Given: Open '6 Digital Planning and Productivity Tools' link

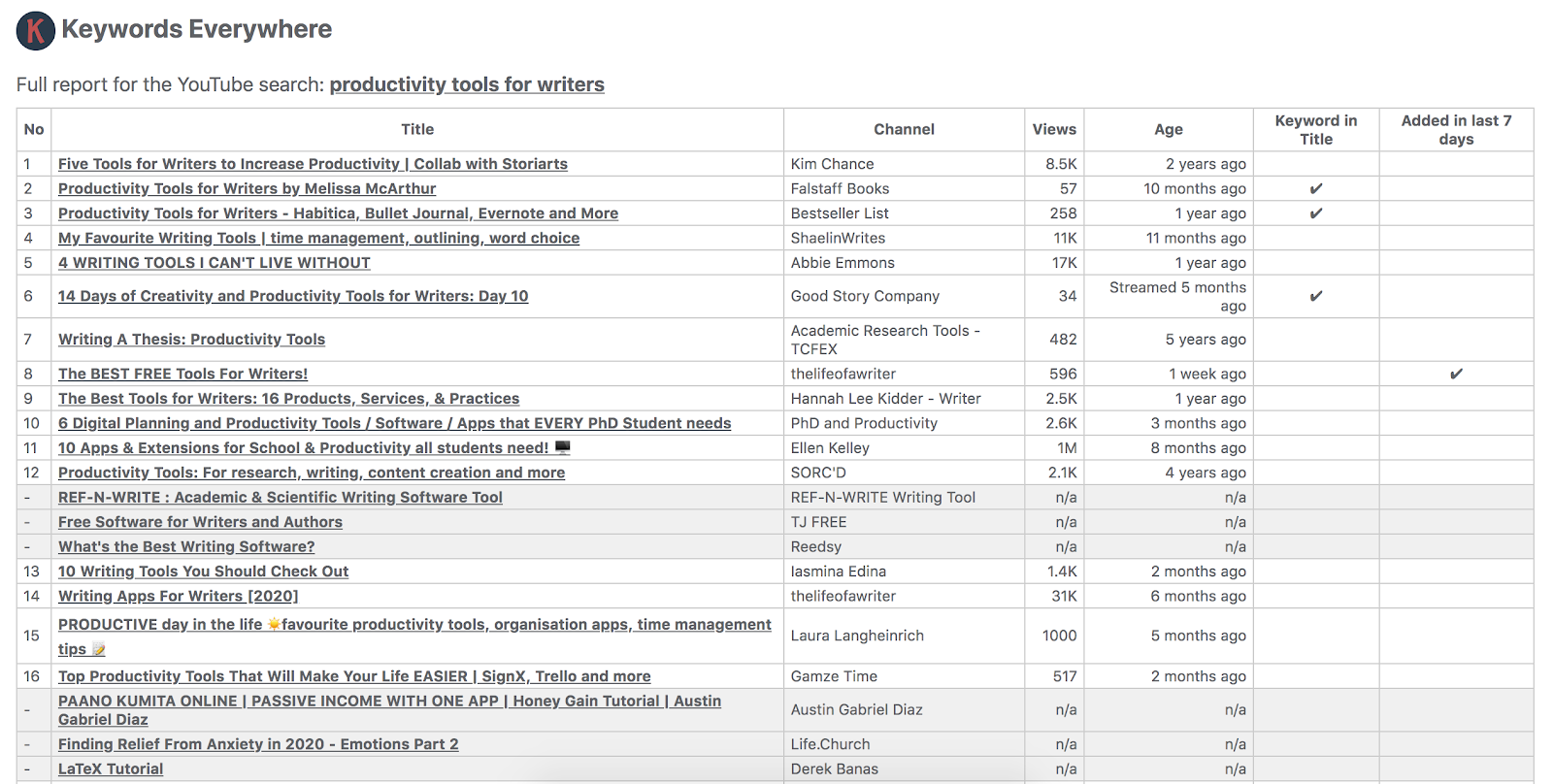Looking at the screenshot, I should point(394,423).
